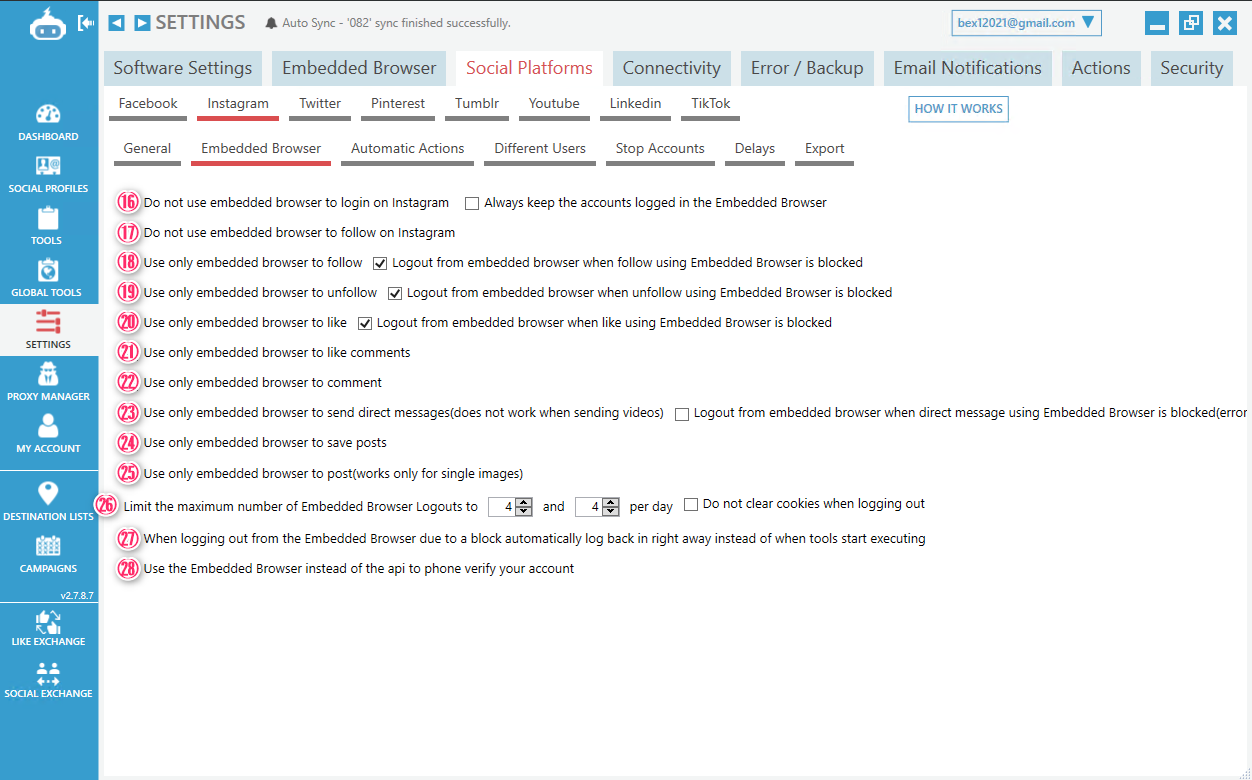Viewport: 1252px width, 780px height.
Task: Select the Facebook platform tab
Action: 148,104
